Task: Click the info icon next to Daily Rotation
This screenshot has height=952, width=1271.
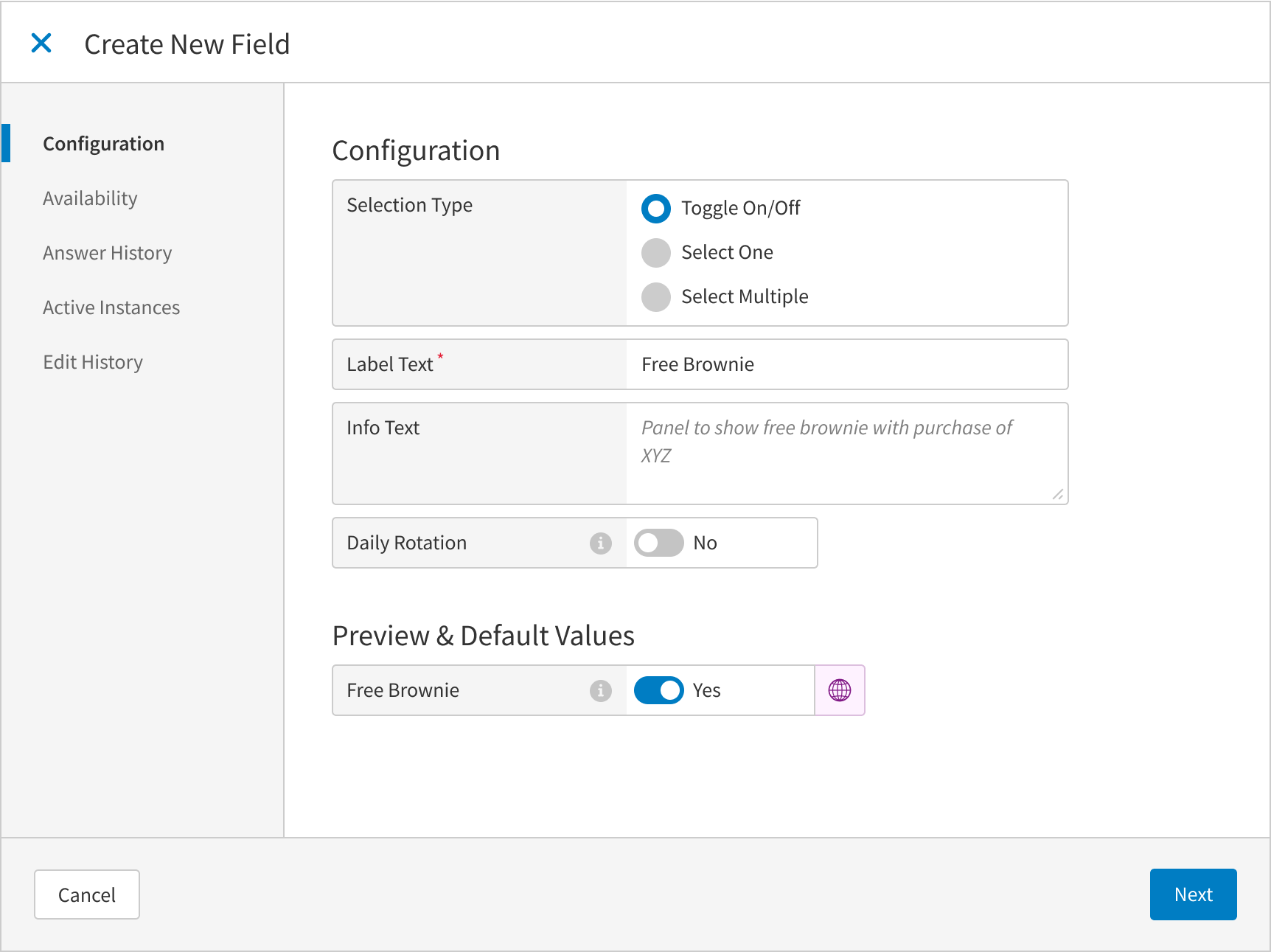Action: tap(601, 543)
